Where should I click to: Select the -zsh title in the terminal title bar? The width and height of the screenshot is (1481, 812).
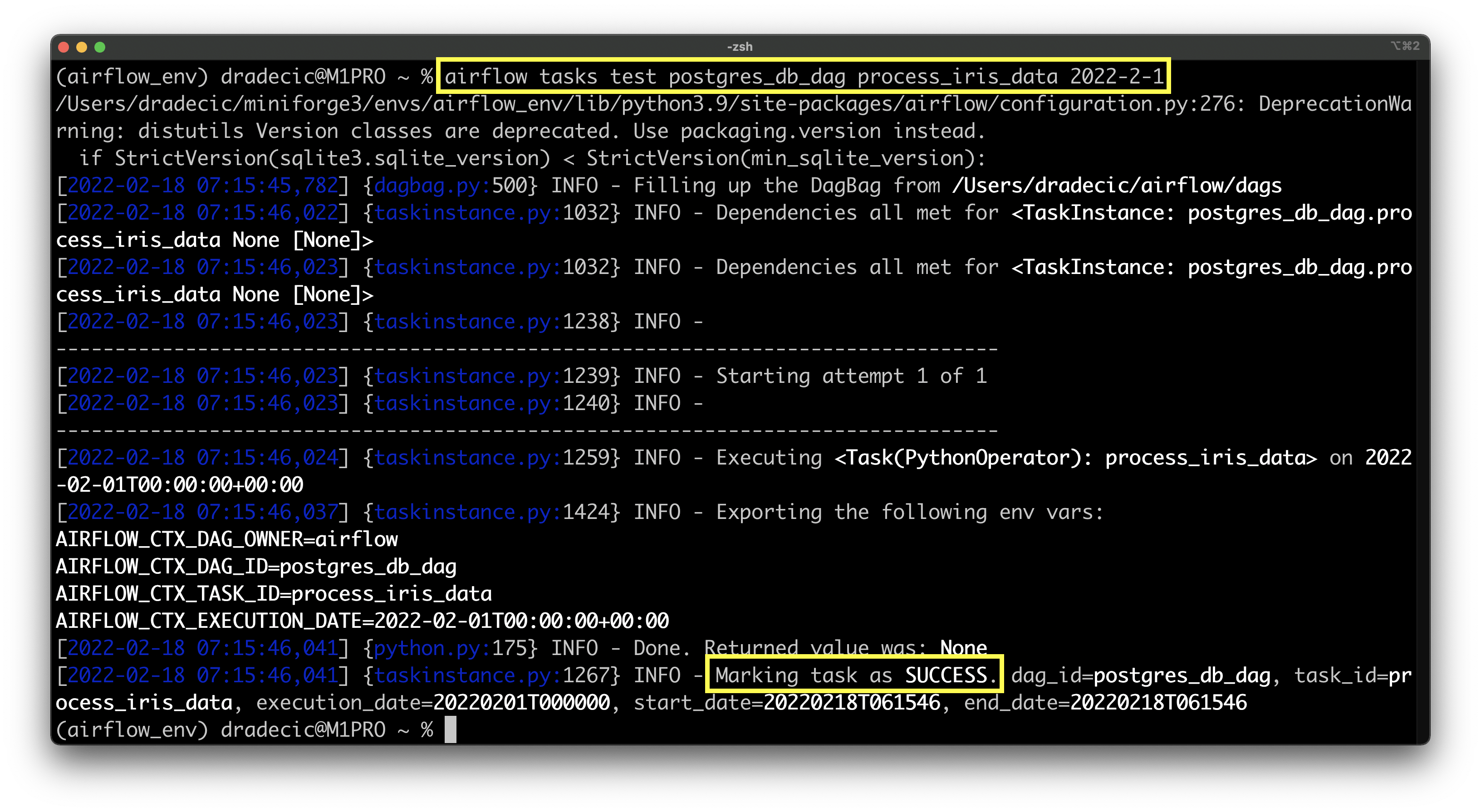740,47
